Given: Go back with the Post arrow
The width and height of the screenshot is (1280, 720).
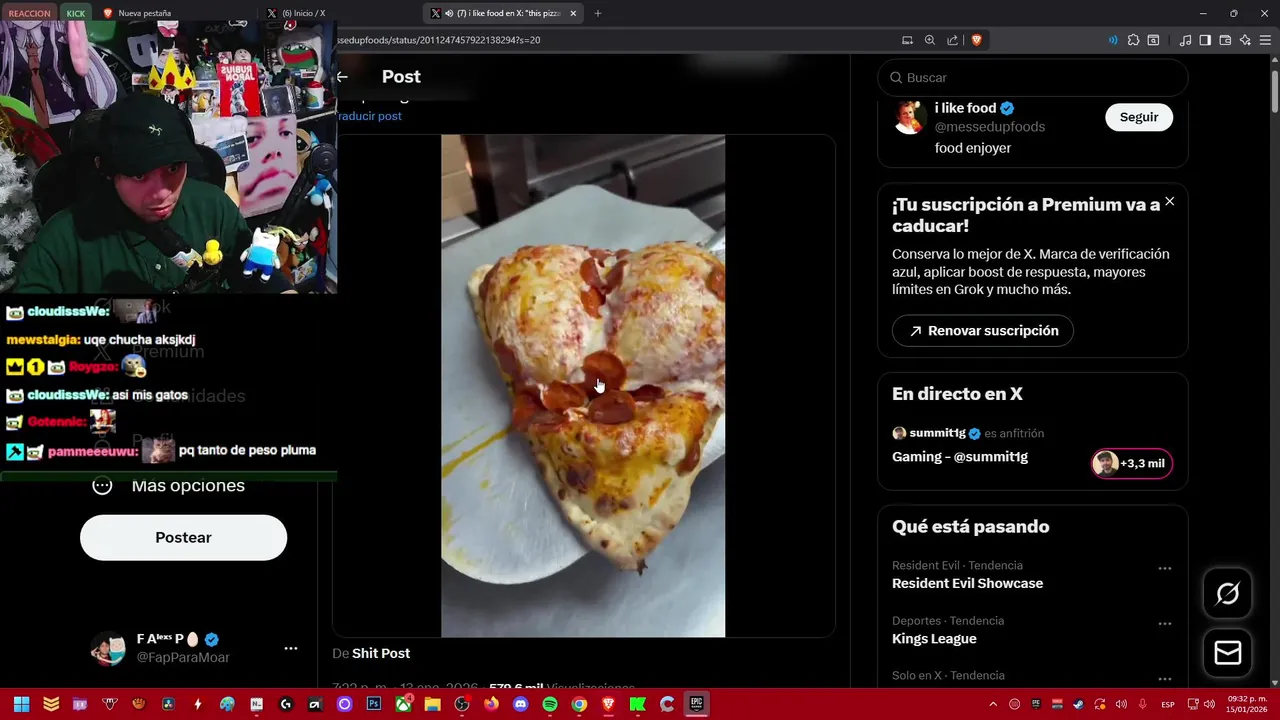Looking at the screenshot, I should [x=342, y=77].
